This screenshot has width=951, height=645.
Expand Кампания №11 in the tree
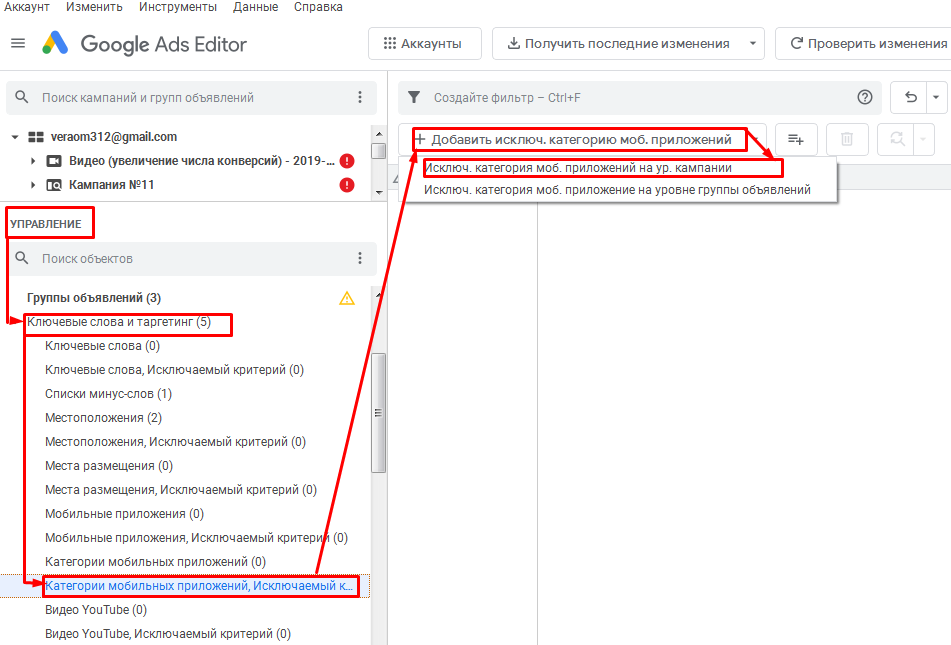[33, 184]
